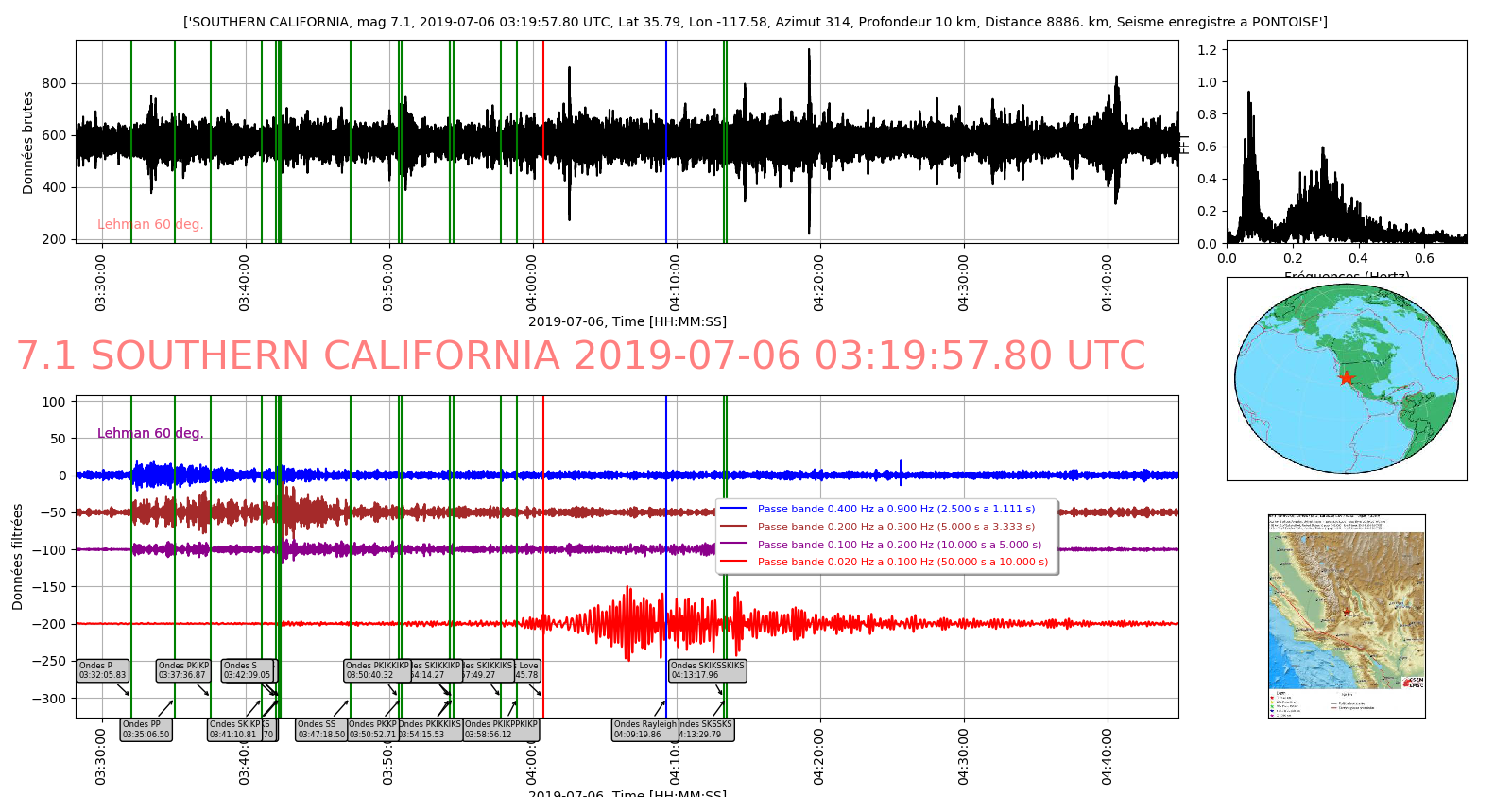Click the globe projection map
This screenshot has width=1512, height=797.
(1346, 378)
